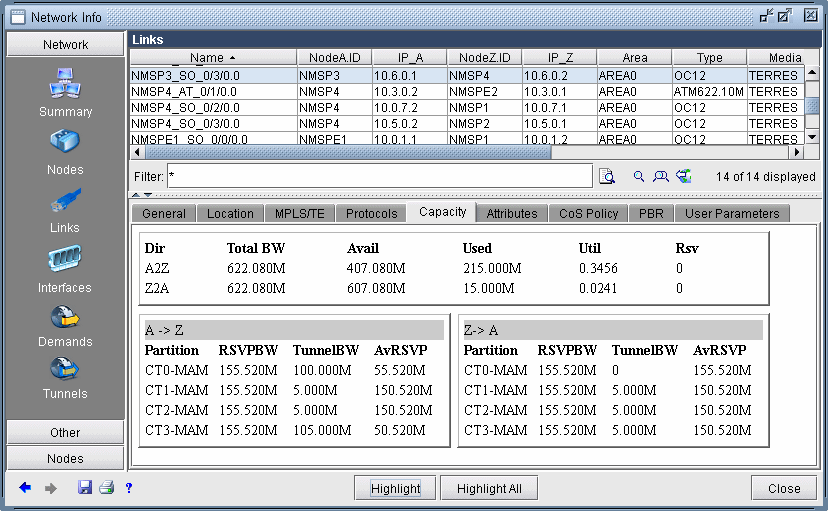Switch to the MPLS/TE tab
The width and height of the screenshot is (828, 511).
point(298,213)
